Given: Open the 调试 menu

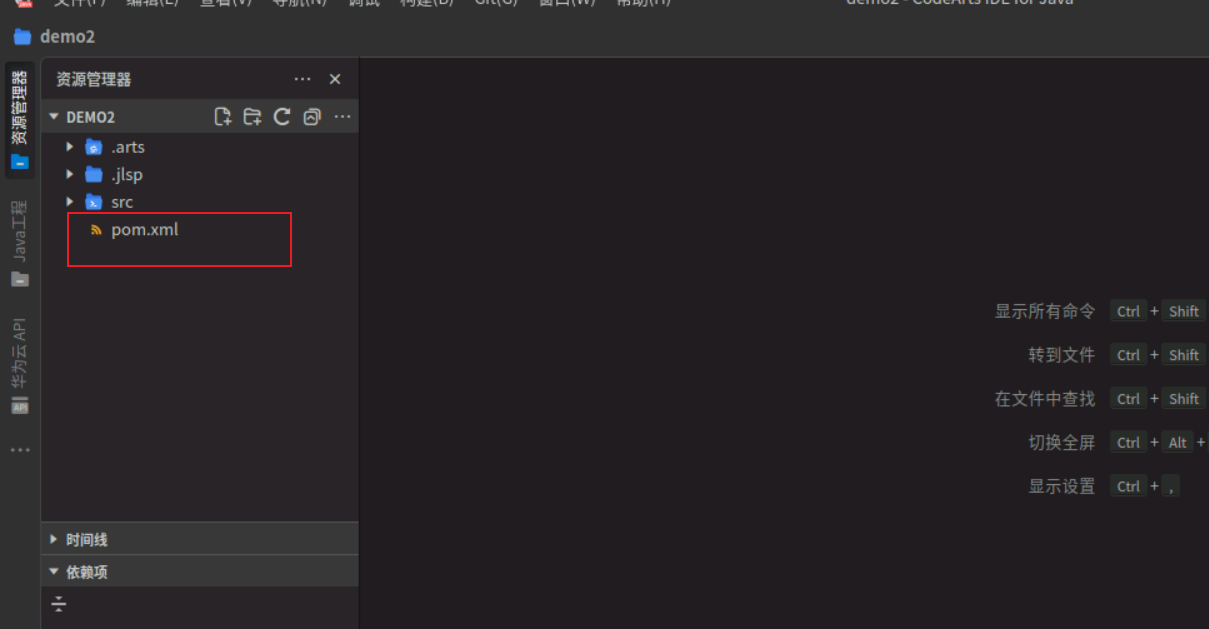Looking at the screenshot, I should (x=364, y=4).
